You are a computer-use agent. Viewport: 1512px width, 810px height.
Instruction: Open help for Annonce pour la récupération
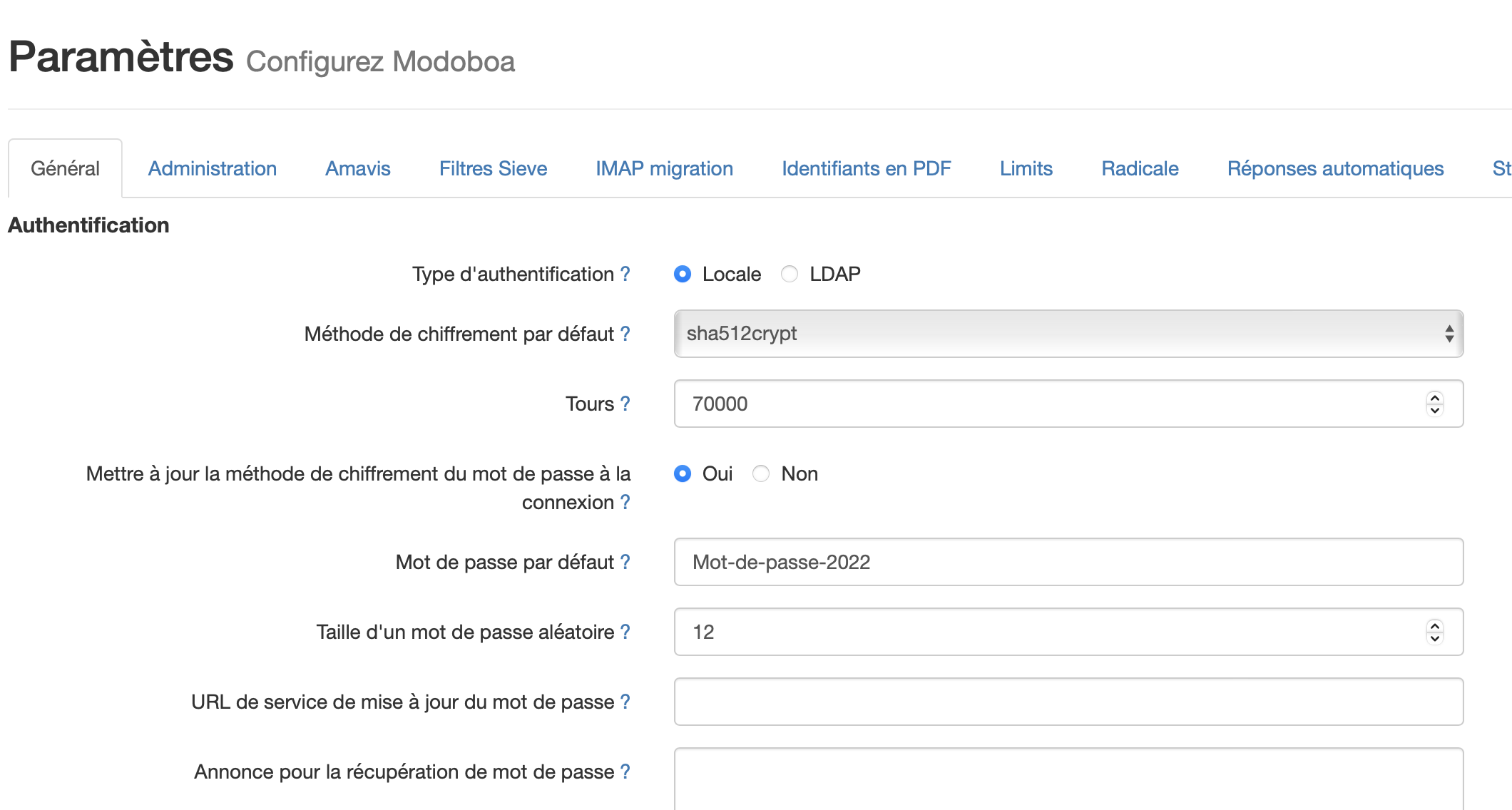625,771
